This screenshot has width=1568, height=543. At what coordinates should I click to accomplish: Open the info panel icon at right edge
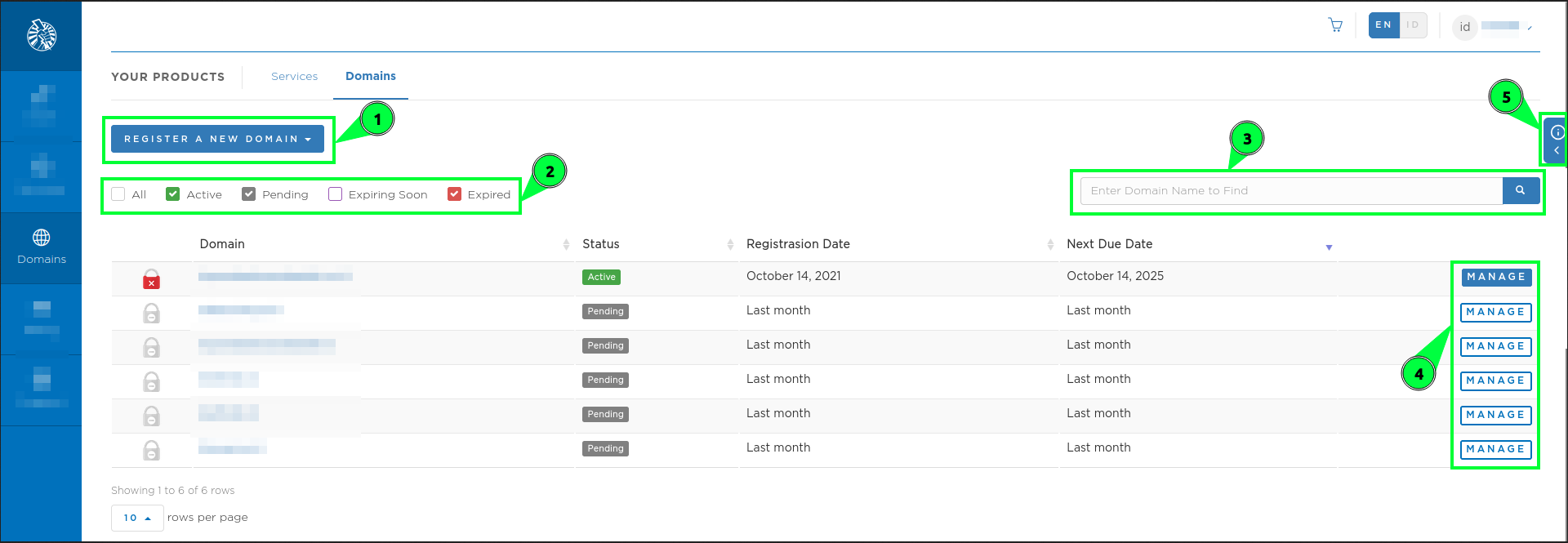(1557, 132)
